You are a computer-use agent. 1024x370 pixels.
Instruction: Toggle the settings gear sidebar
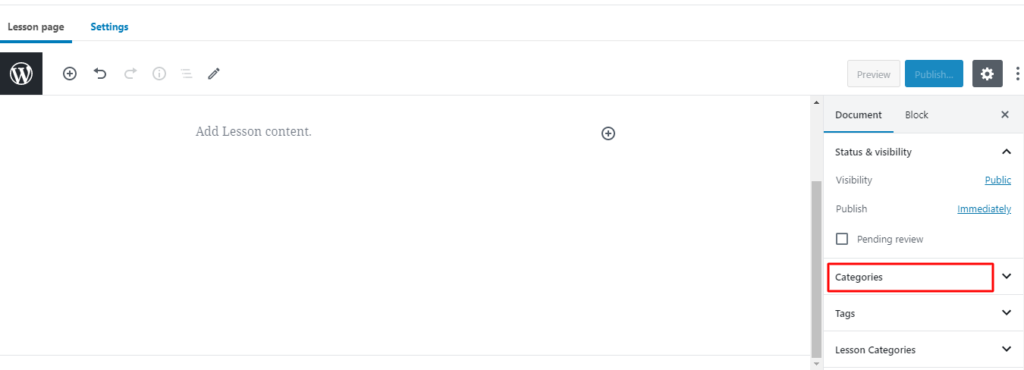987,74
